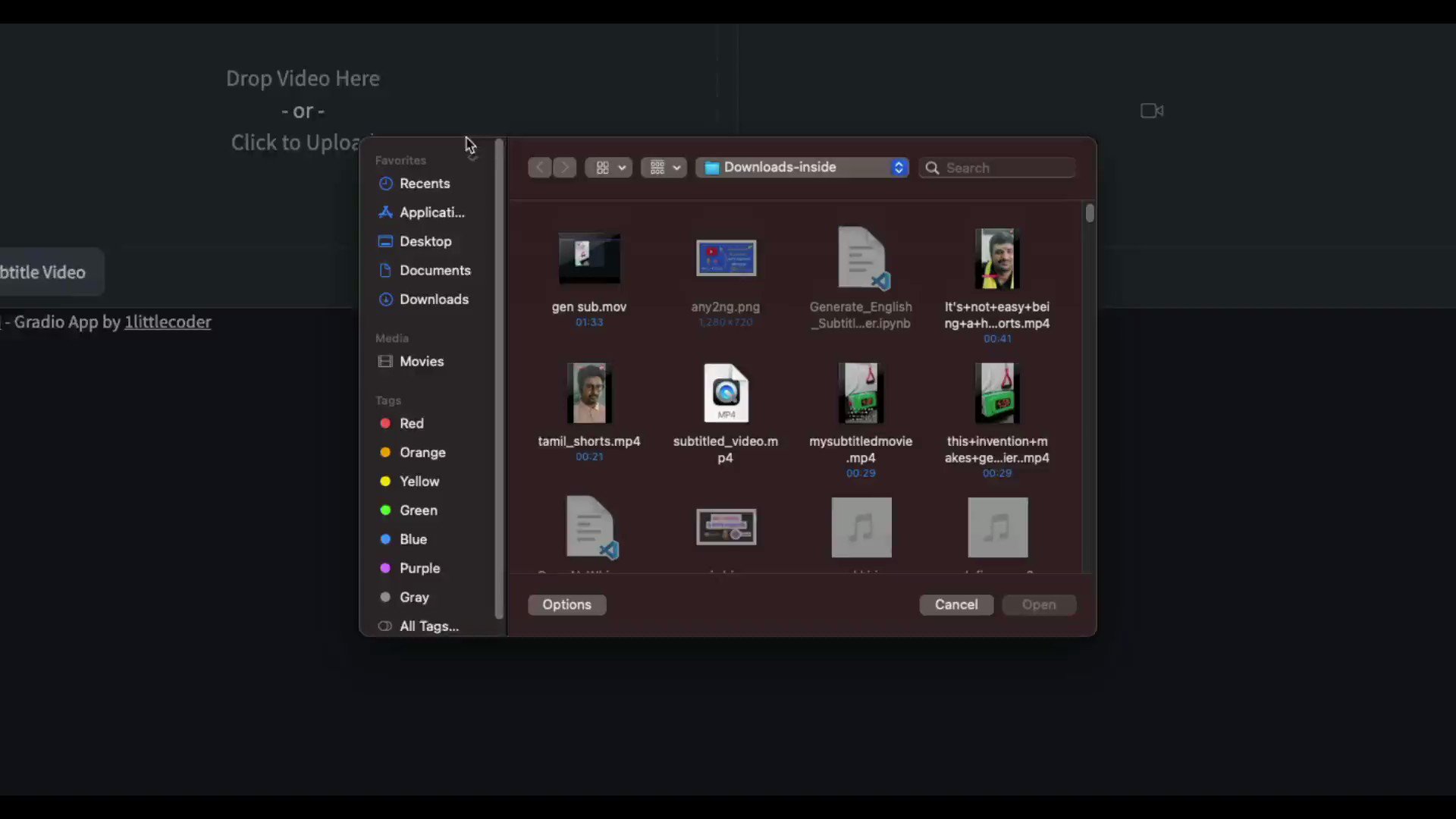Click the webcam icon in the Gradio app
The image size is (1456, 819).
[x=1151, y=111]
